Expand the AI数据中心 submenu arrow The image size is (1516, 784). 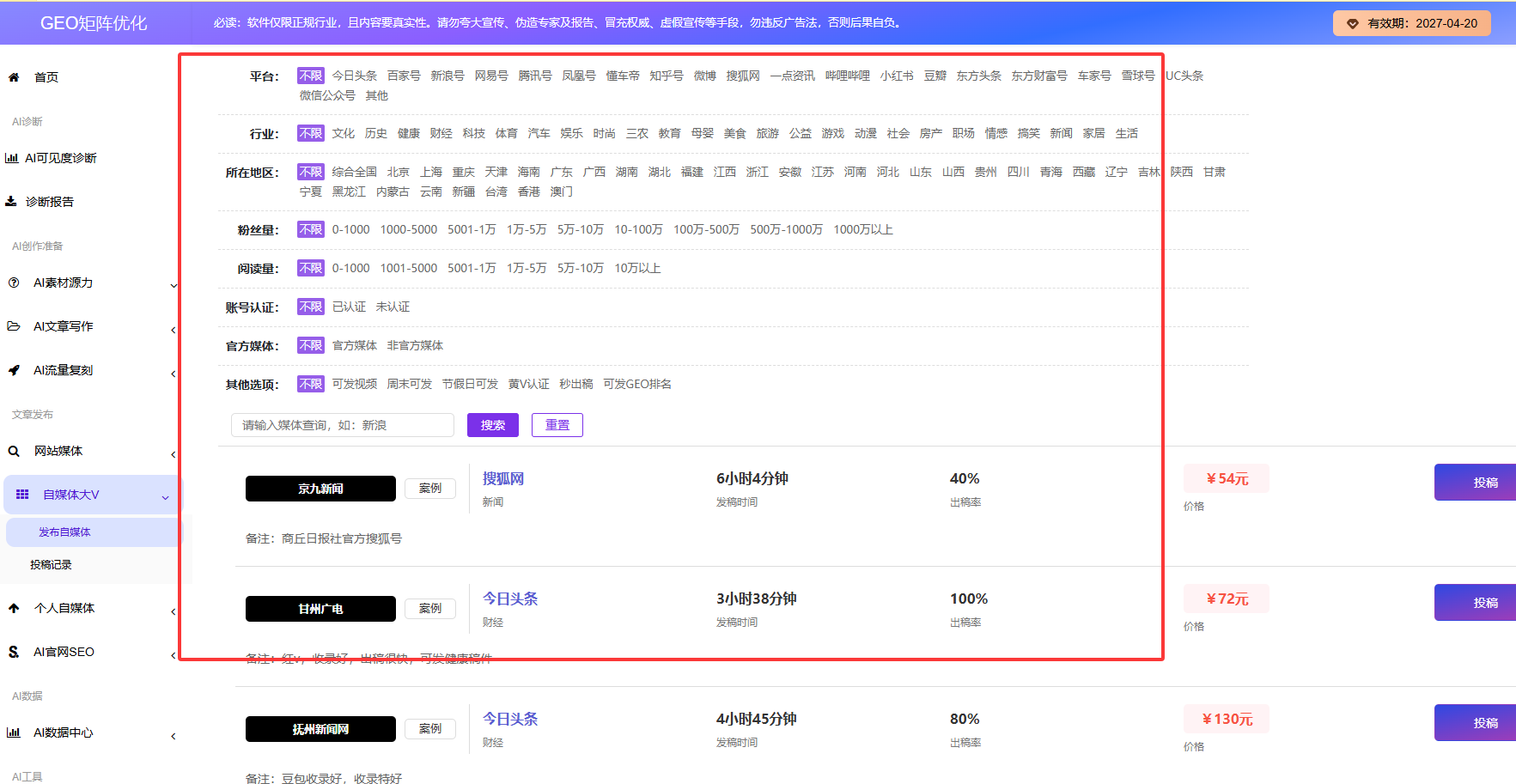174,736
